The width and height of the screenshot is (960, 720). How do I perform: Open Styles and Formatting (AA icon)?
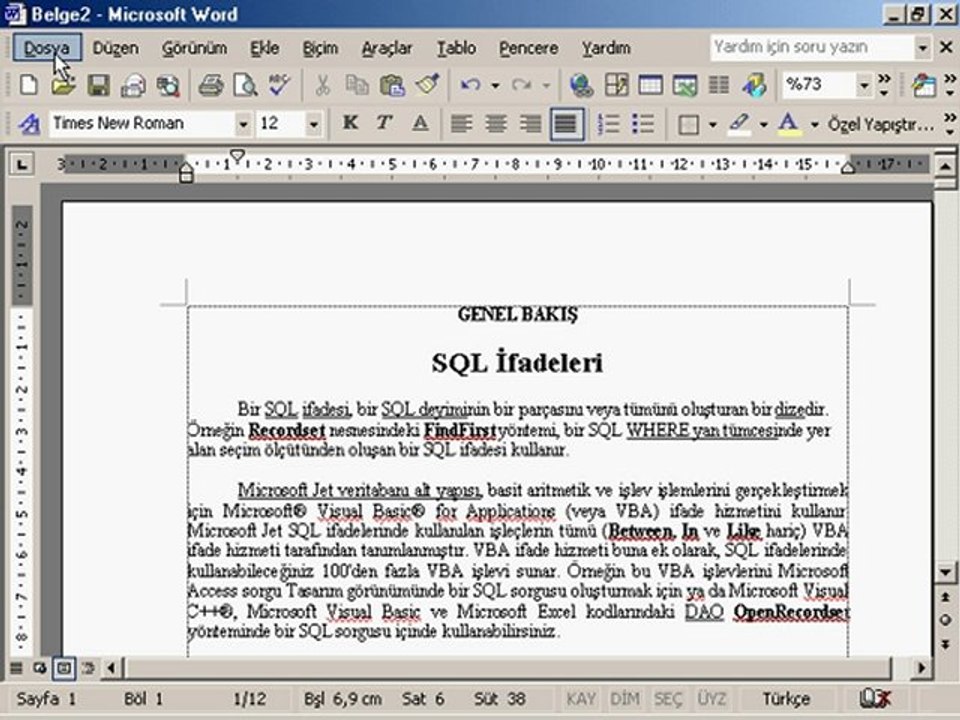[28, 124]
